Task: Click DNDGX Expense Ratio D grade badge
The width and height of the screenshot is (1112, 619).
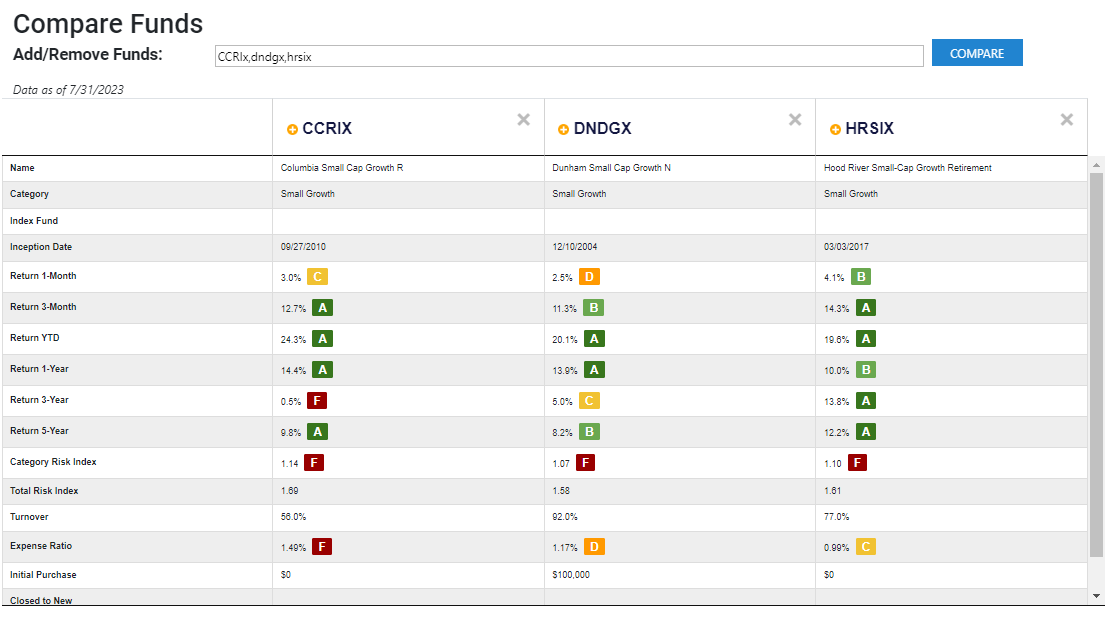Action: coord(594,547)
